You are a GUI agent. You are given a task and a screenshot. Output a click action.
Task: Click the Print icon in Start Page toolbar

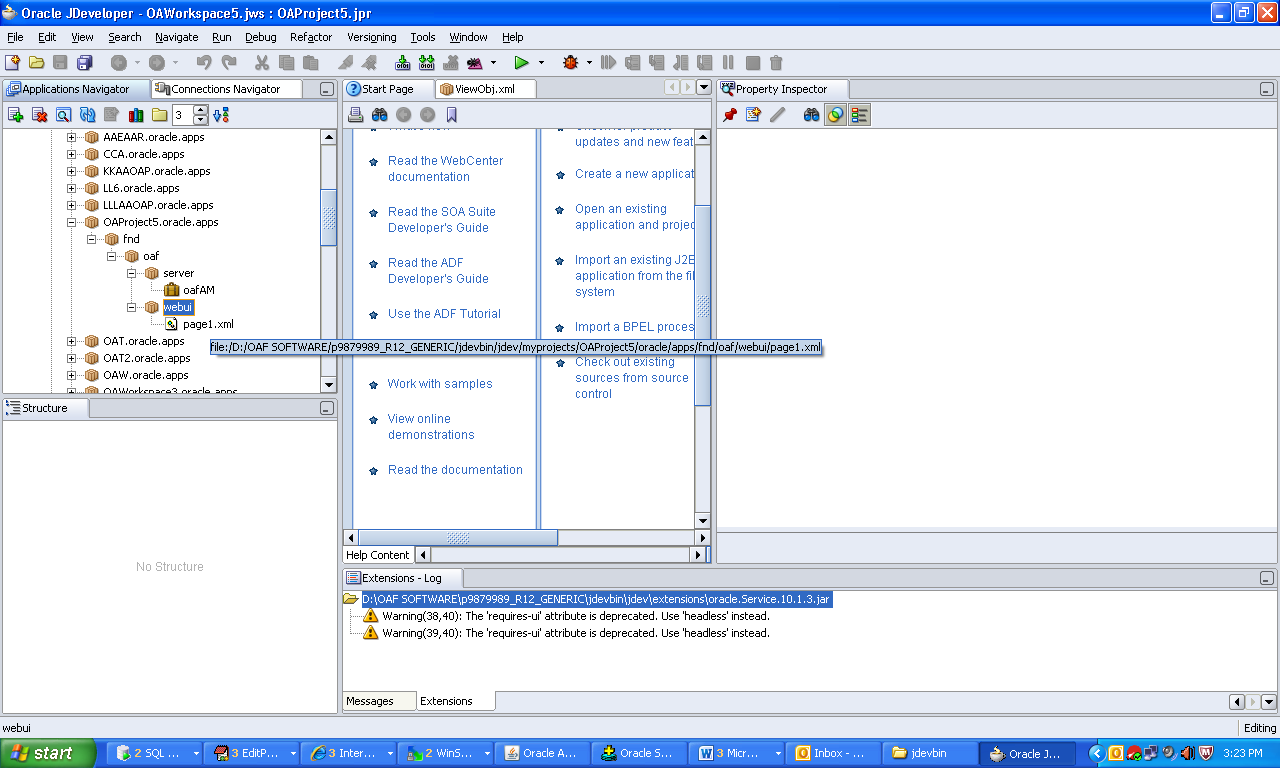pos(355,115)
